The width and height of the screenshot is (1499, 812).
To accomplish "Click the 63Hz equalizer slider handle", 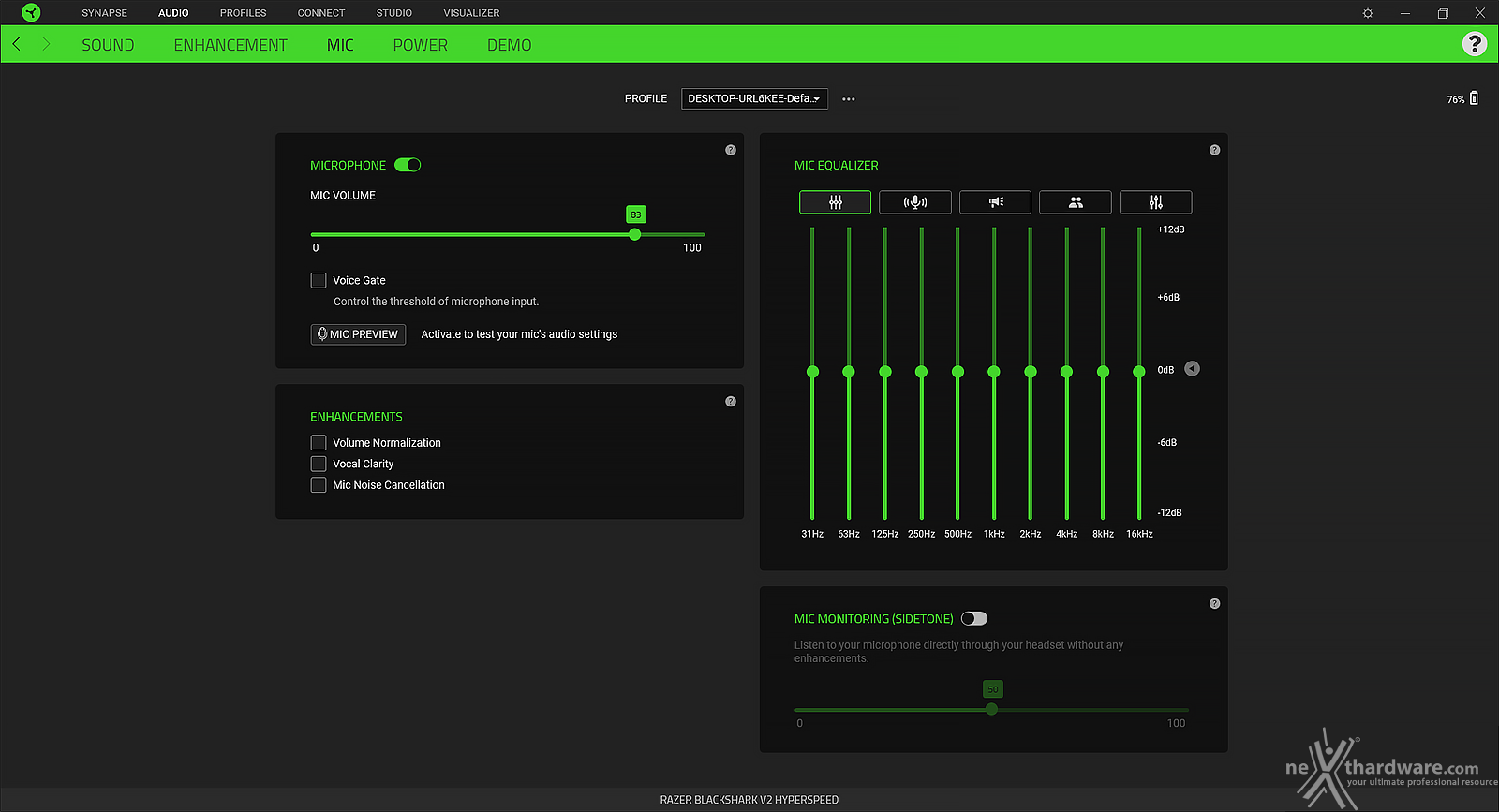I will click(x=849, y=372).
